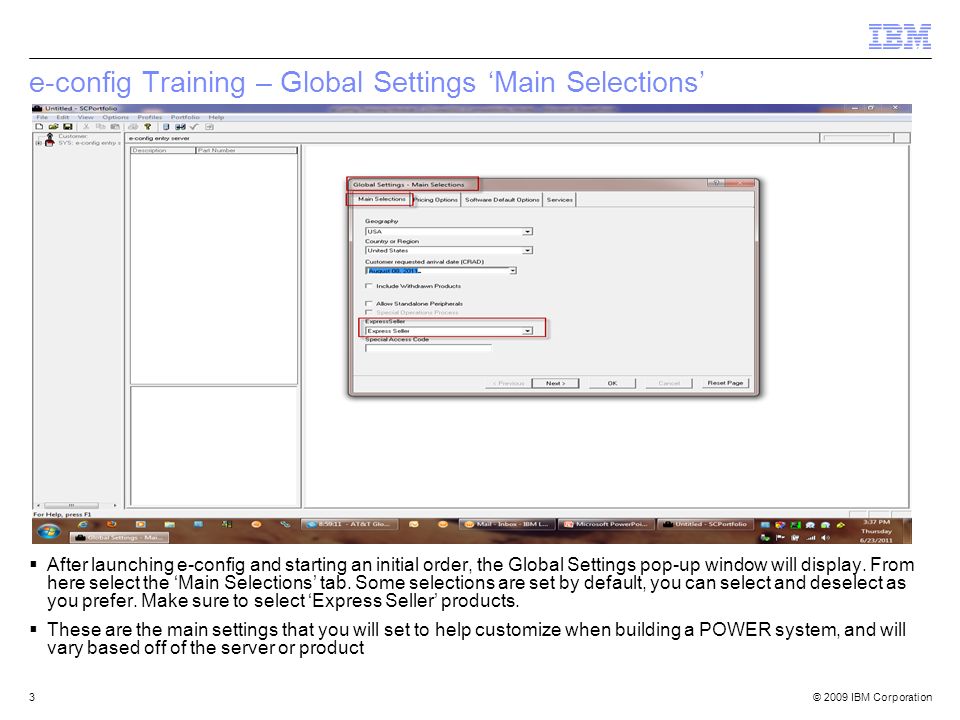Click the New document toolbar icon
The image size is (960, 720).
(x=39, y=127)
